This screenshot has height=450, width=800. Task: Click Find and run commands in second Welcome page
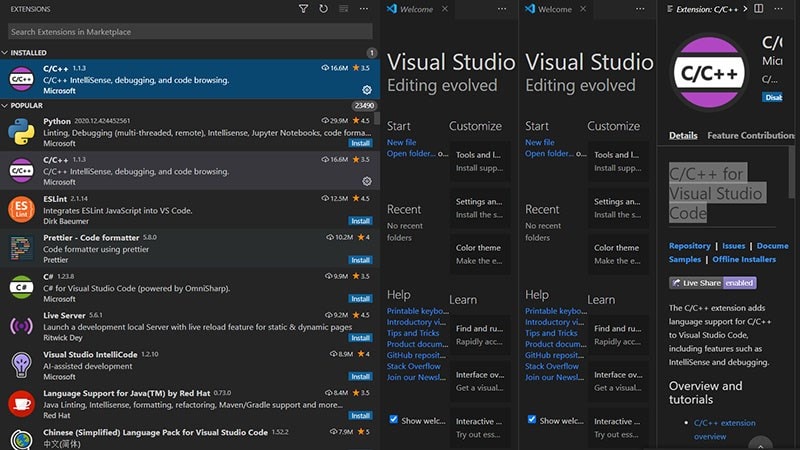(x=618, y=335)
